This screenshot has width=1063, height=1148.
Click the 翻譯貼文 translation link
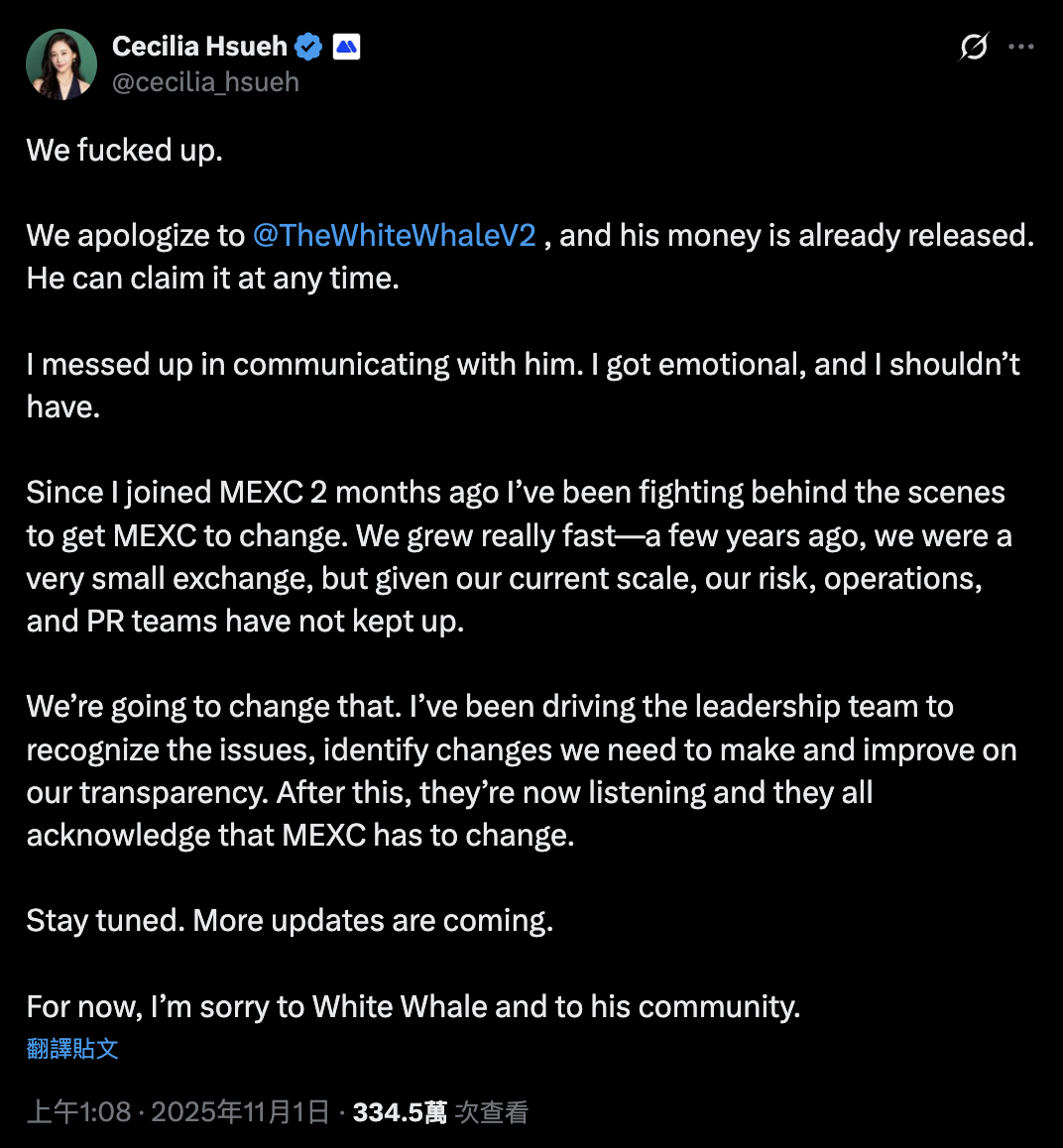coord(70,1048)
